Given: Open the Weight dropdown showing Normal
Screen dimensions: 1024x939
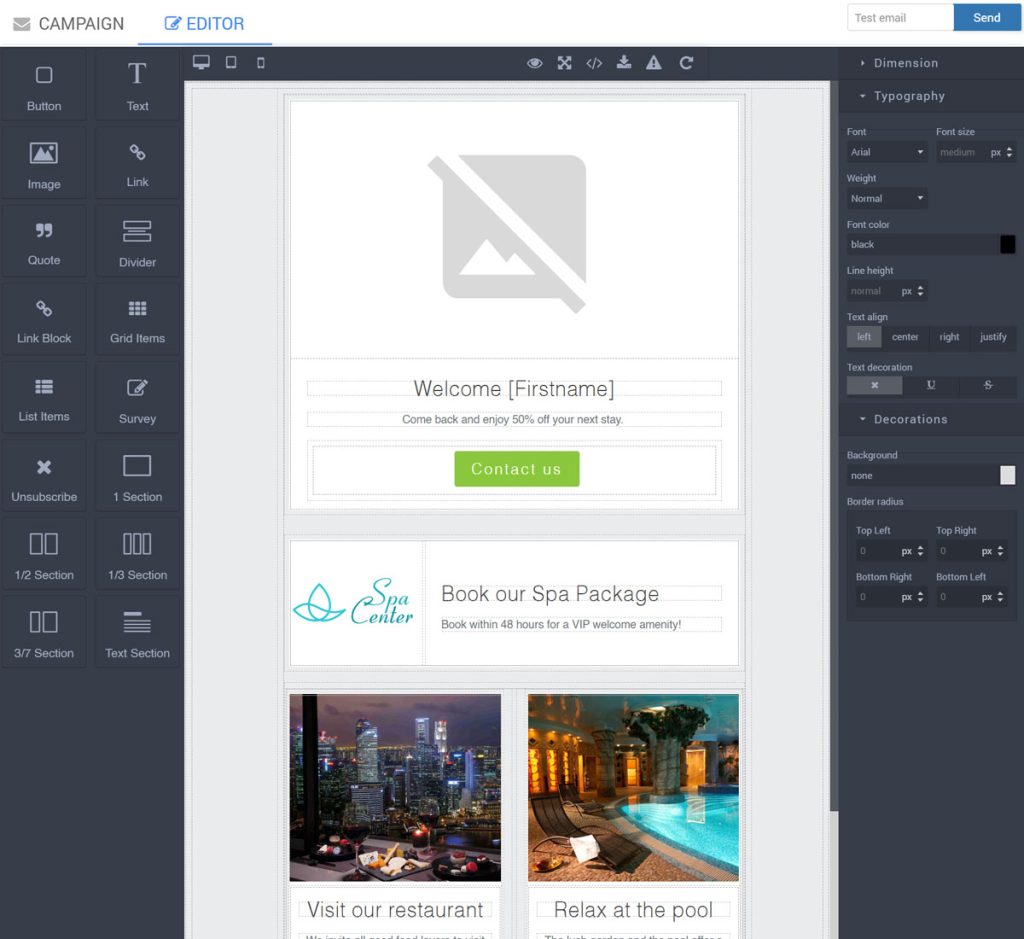Looking at the screenshot, I should [887, 198].
